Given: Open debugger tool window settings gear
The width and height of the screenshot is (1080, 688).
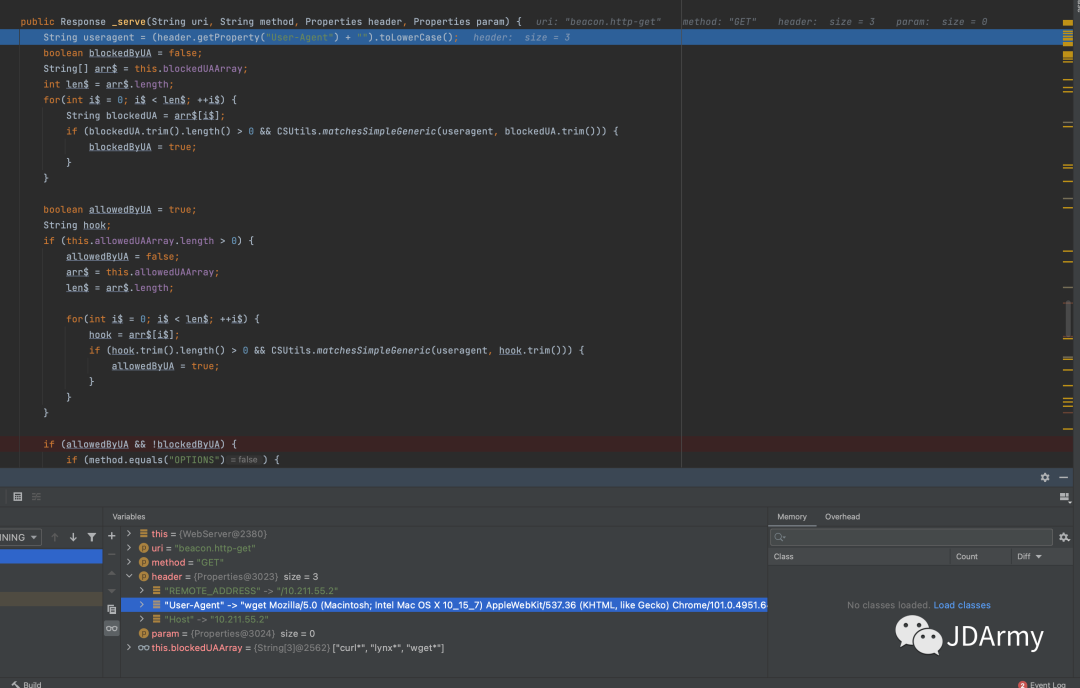Looking at the screenshot, I should coord(1045,477).
